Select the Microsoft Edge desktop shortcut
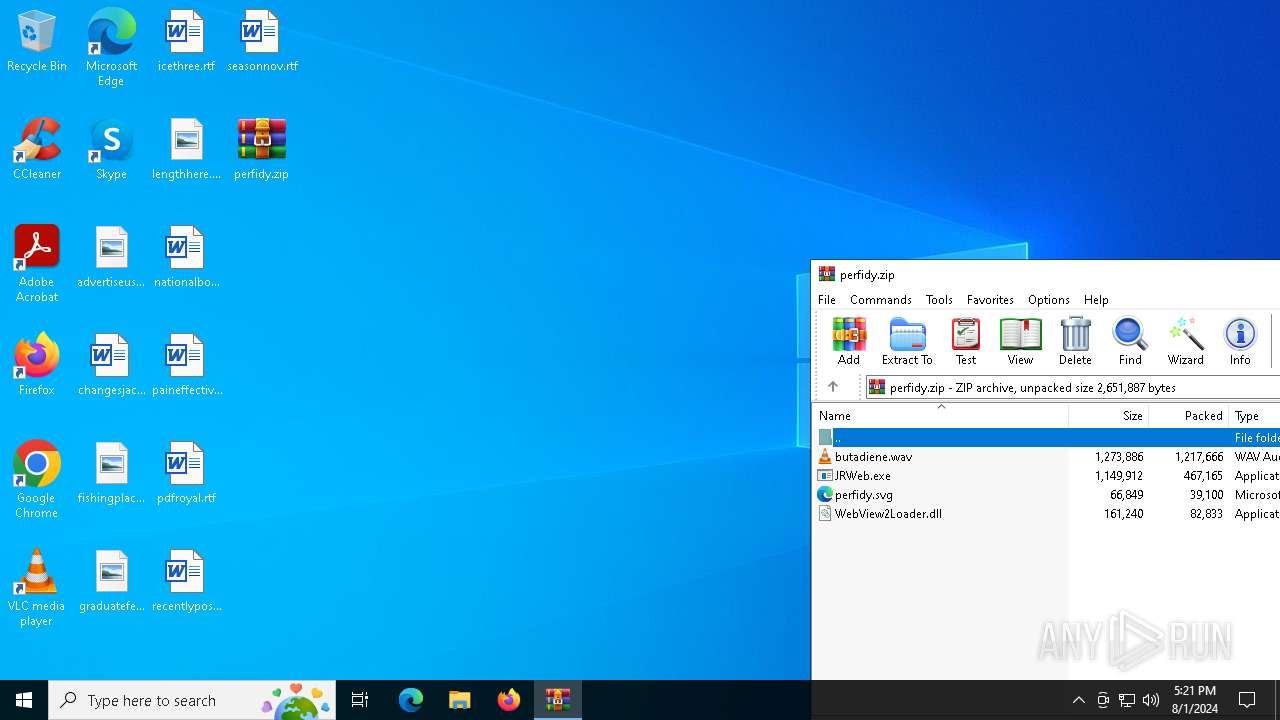The image size is (1280, 720). pyautogui.click(x=111, y=47)
